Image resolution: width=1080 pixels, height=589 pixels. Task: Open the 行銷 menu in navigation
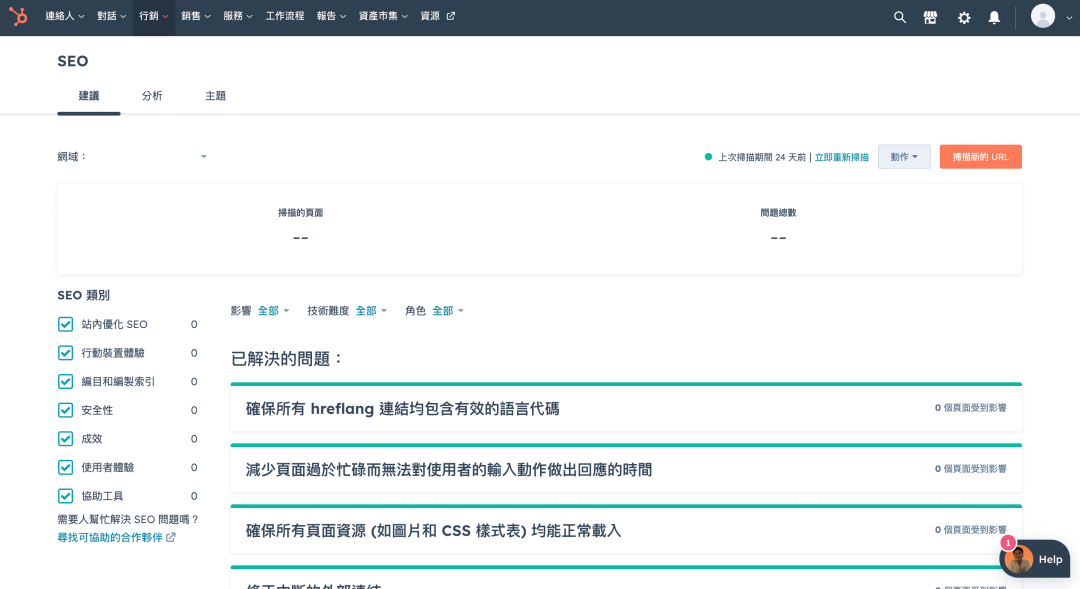(153, 17)
